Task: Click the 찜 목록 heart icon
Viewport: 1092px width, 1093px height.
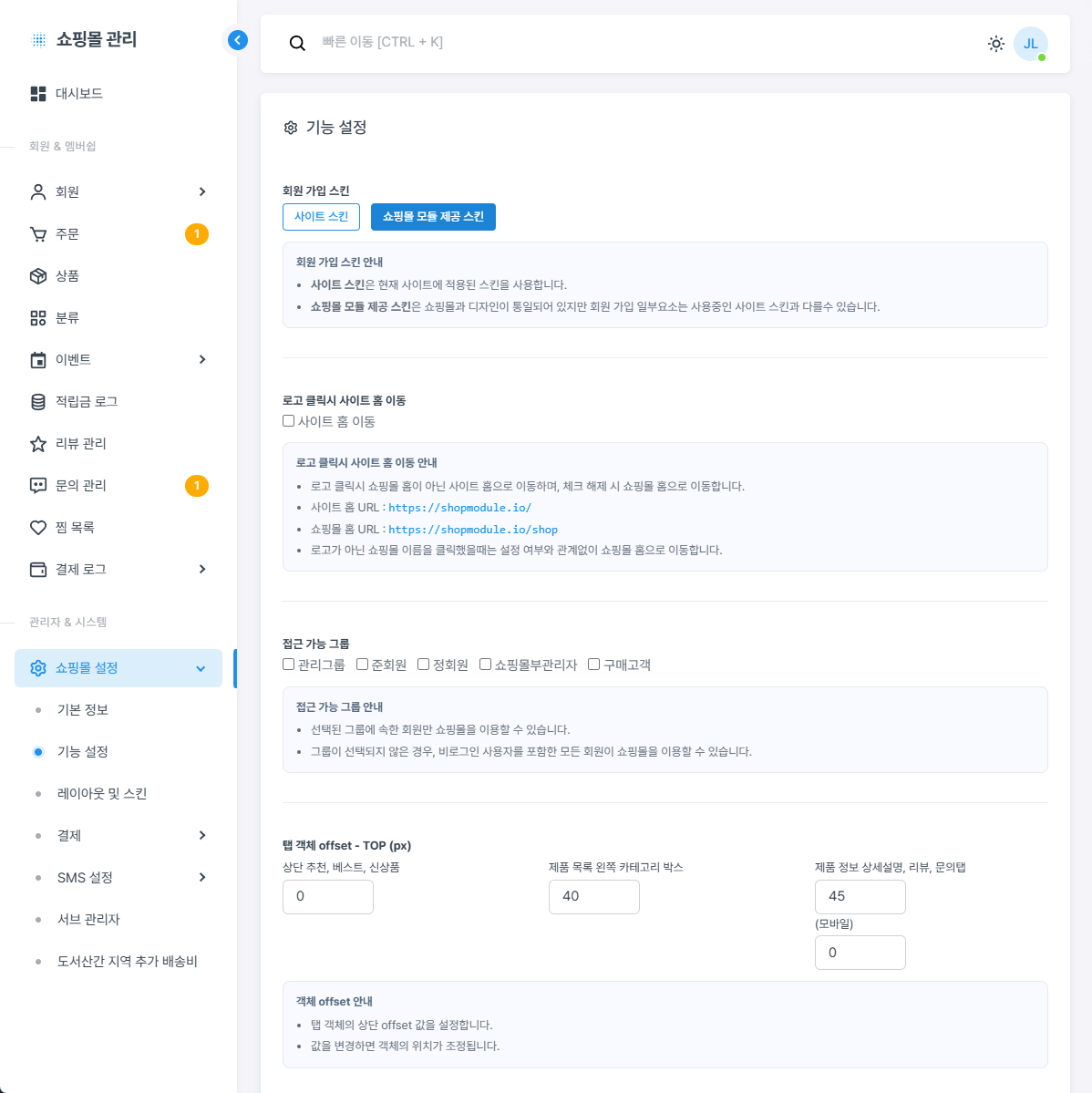Action: [38, 528]
